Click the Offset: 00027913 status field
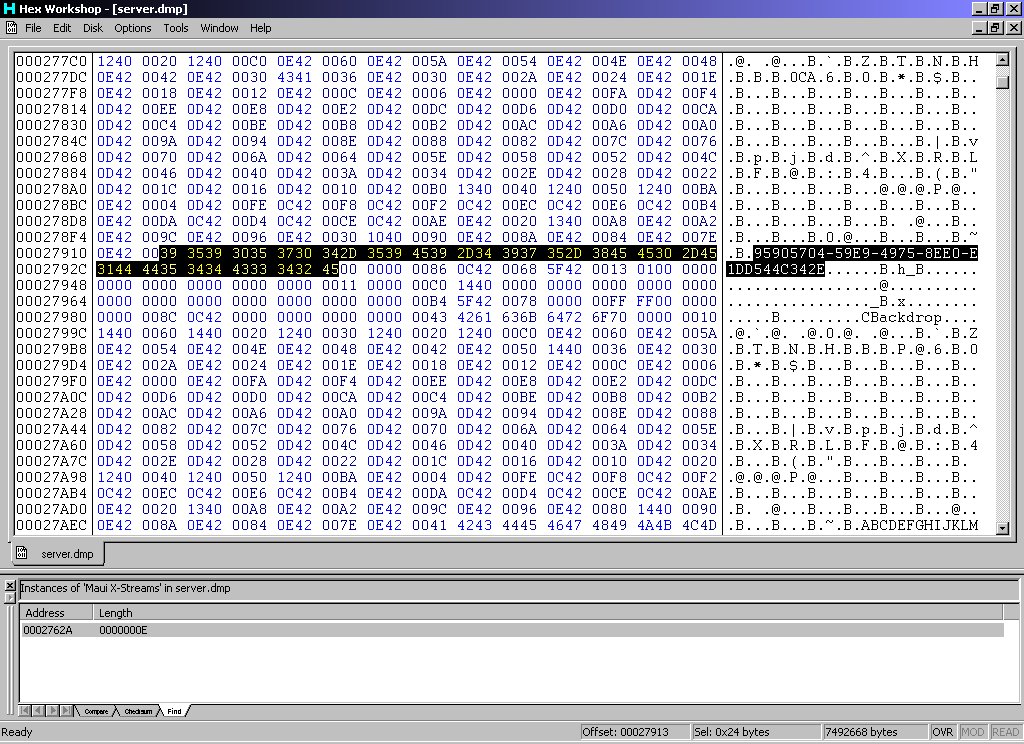 (x=634, y=732)
